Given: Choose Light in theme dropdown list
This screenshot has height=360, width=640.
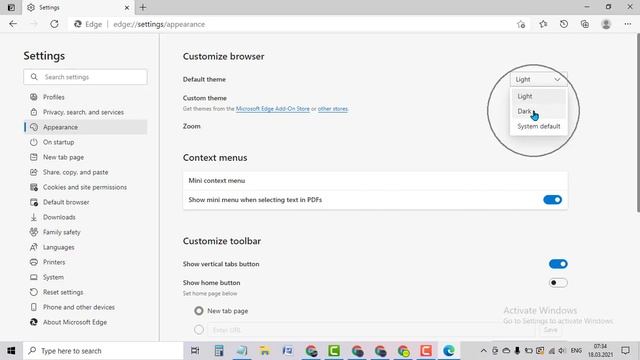Looking at the screenshot, I should pos(539,96).
